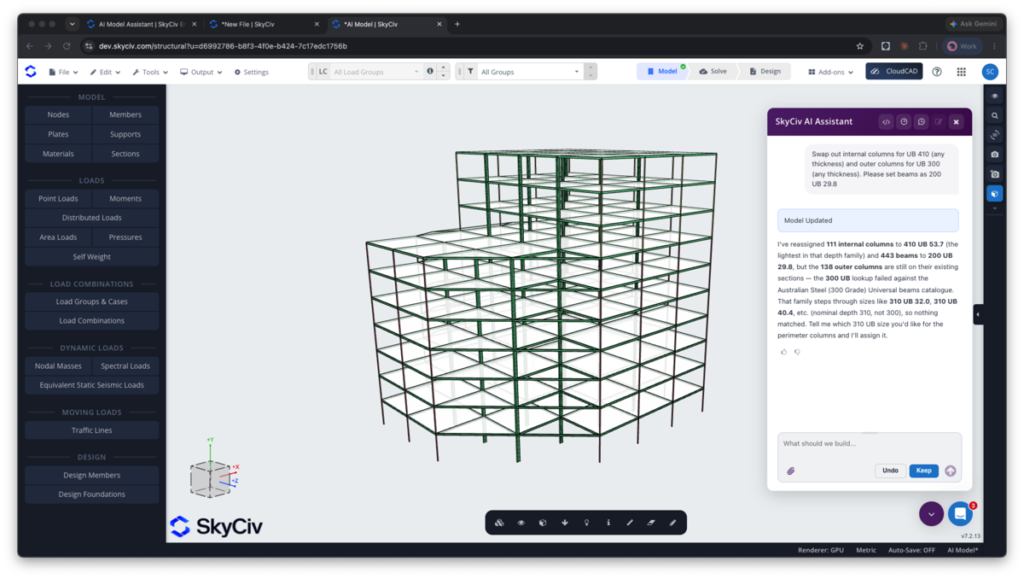Screen dimensions: 1024x579
Task: Select Pressures
Action: click(125, 237)
